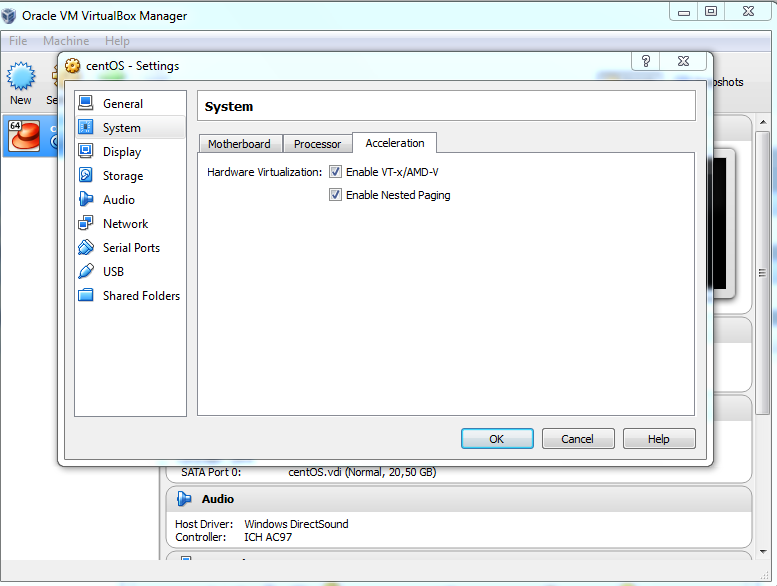The image size is (777, 586).
Task: Click the dialog's question mark help icon
Action: tap(646, 61)
